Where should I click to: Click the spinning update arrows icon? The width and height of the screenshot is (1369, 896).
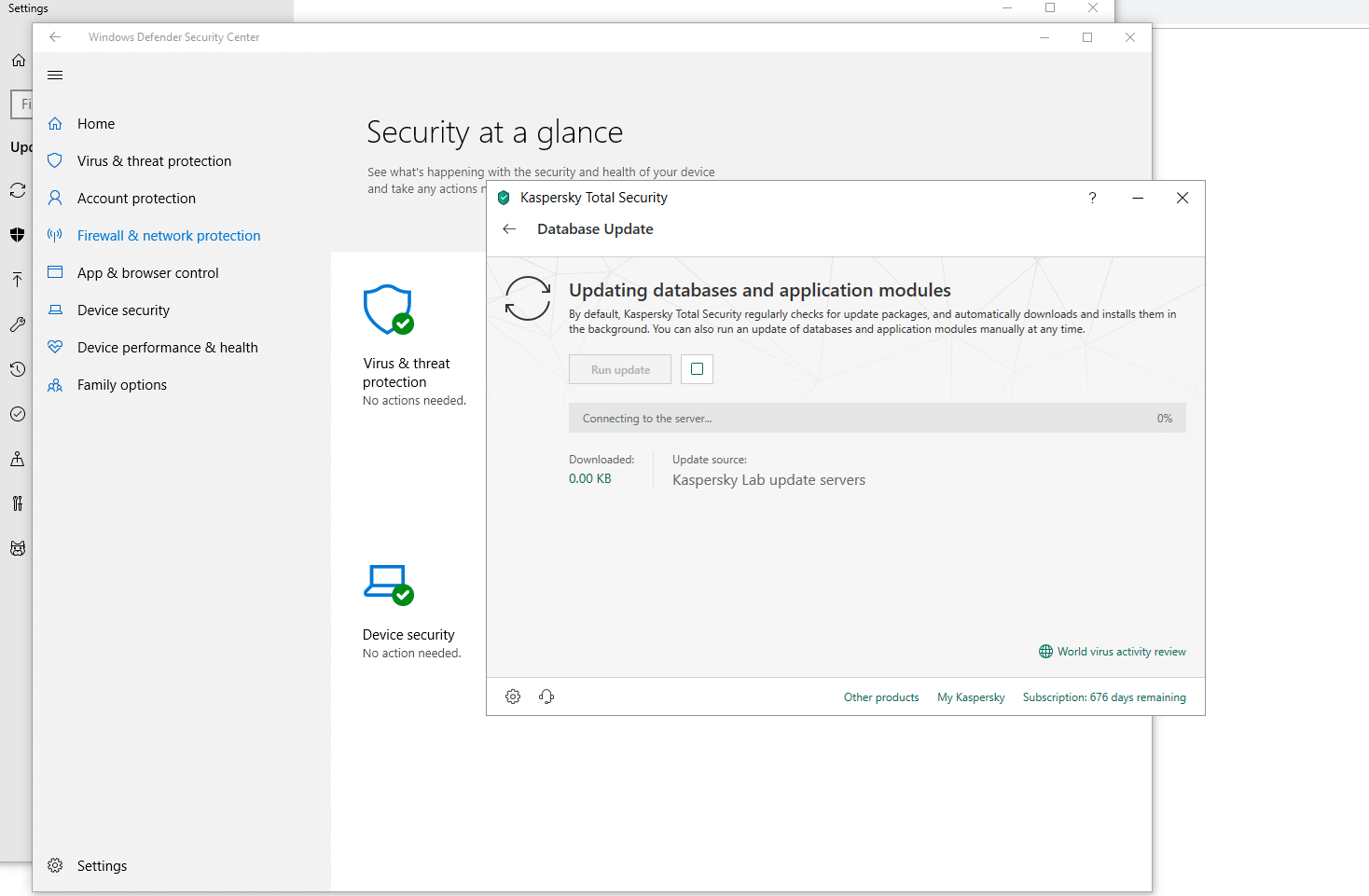[x=528, y=298]
